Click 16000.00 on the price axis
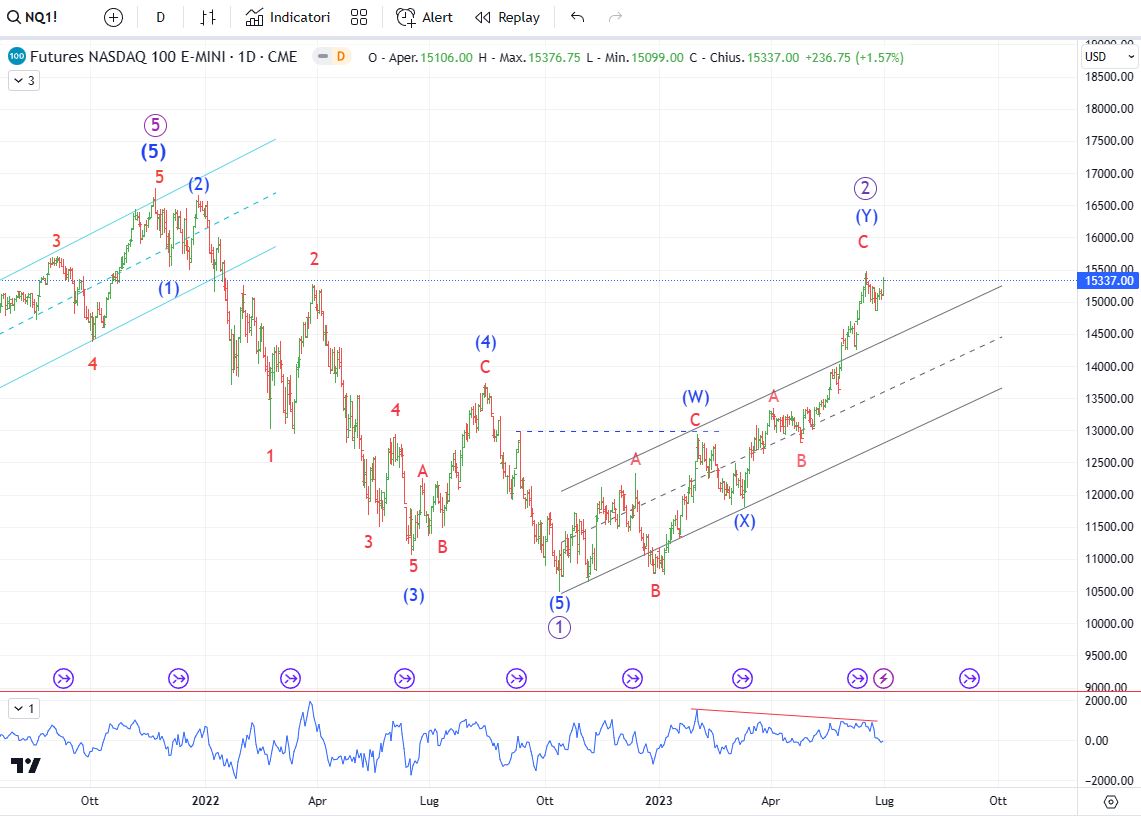Screen dimensions: 1141x816 click(1109, 237)
